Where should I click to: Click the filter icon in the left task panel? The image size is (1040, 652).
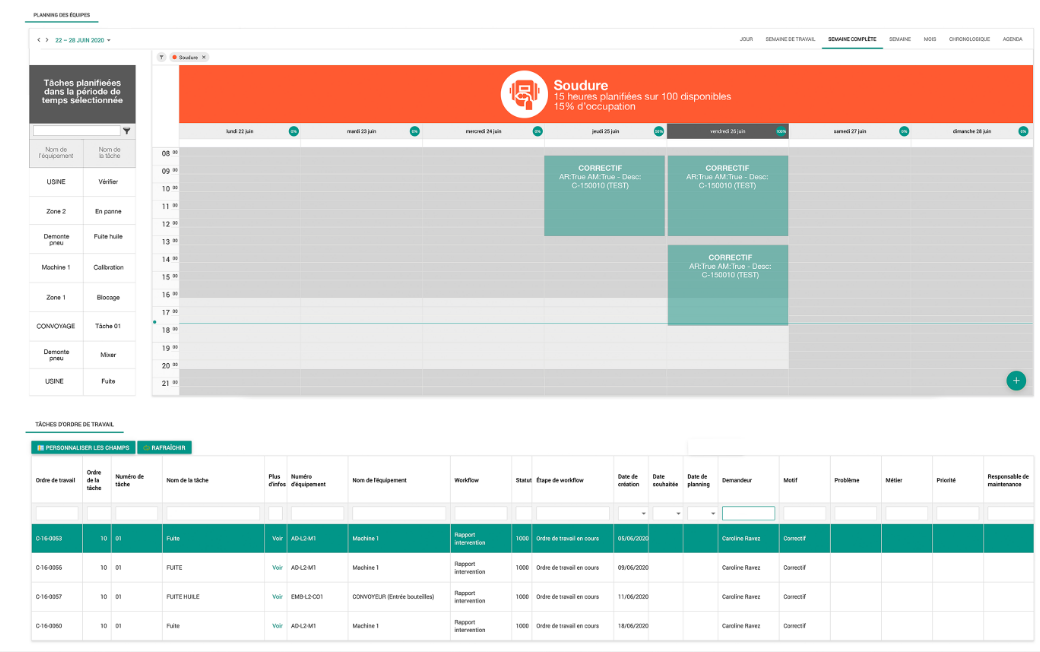click(x=127, y=130)
